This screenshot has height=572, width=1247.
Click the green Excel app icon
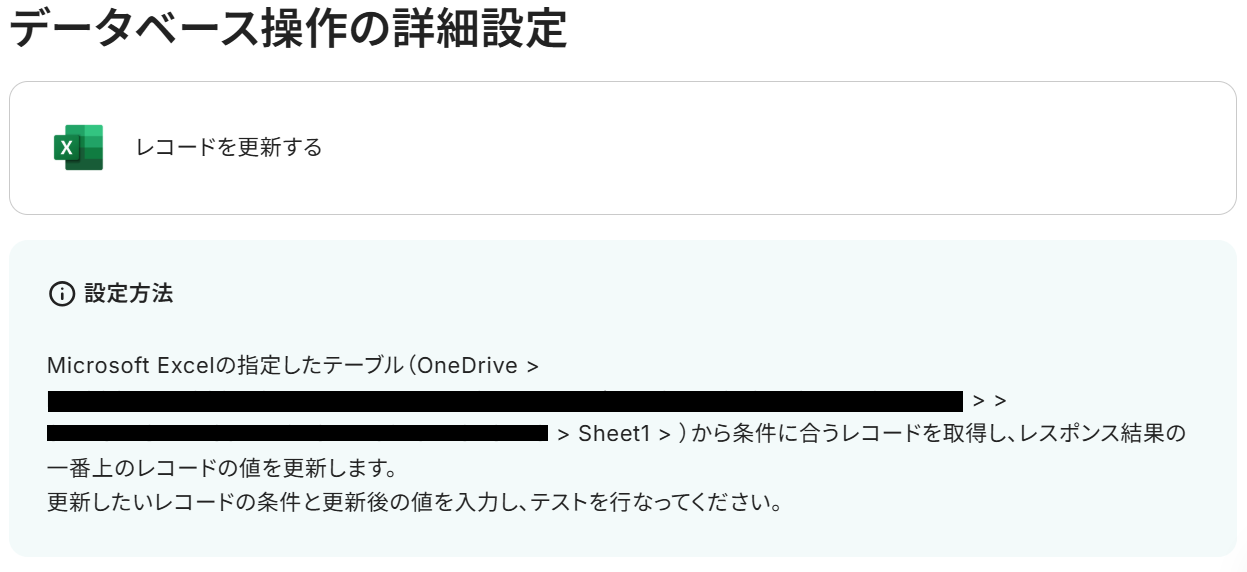click(78, 148)
